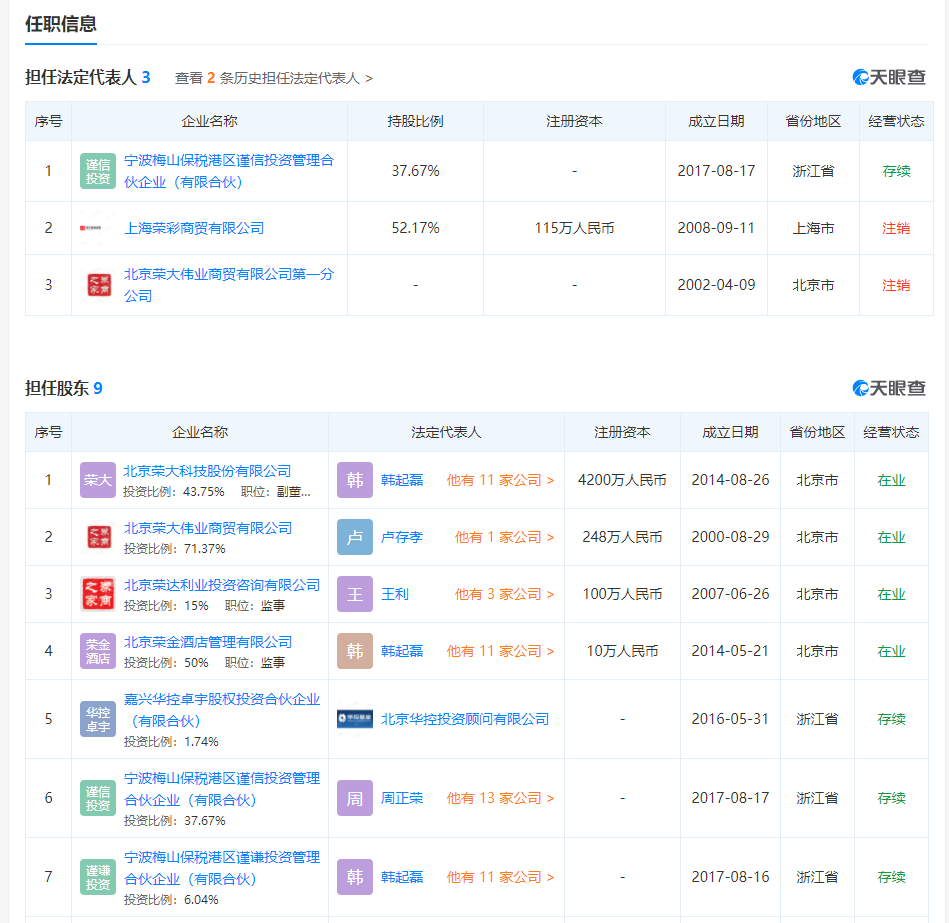Click the 谨信投资 company logo icon
Image resolution: width=949 pixels, height=923 pixels.
[x=97, y=170]
